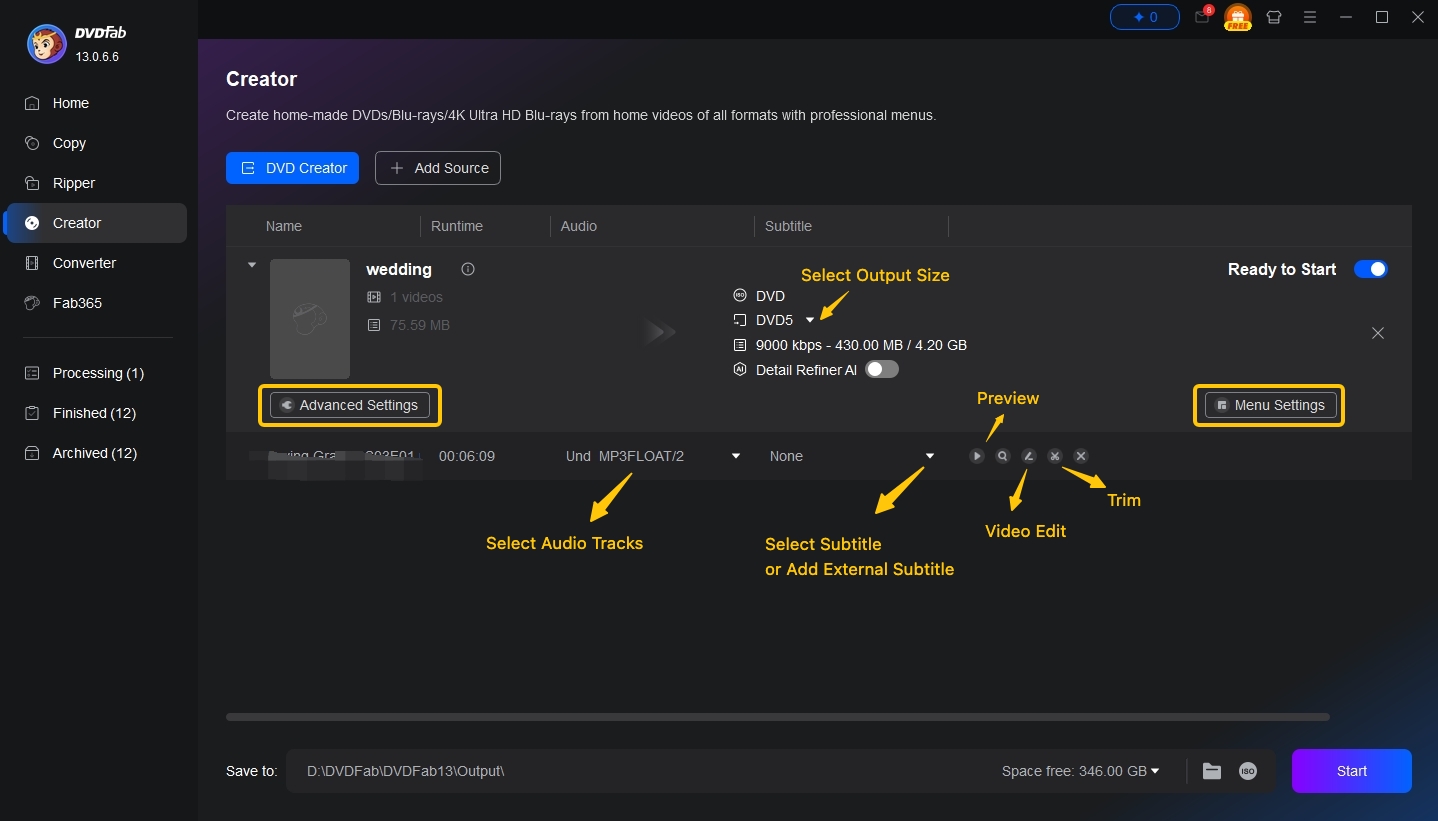
Task: Open the DVDFab monkey logo
Action: pos(47,44)
